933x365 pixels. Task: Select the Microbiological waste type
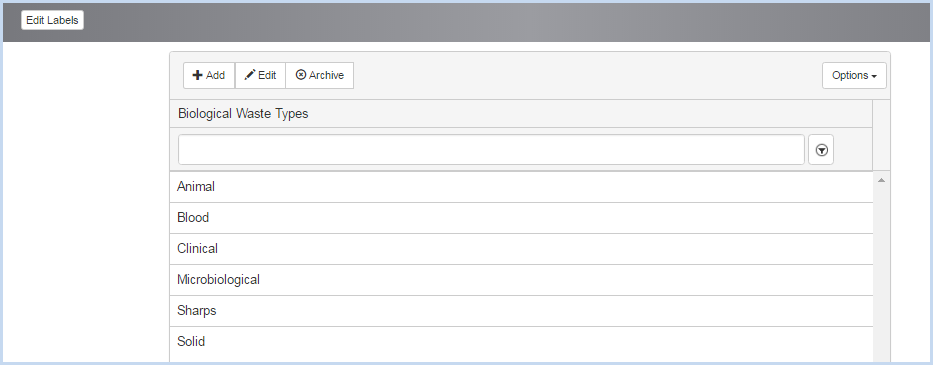point(521,280)
